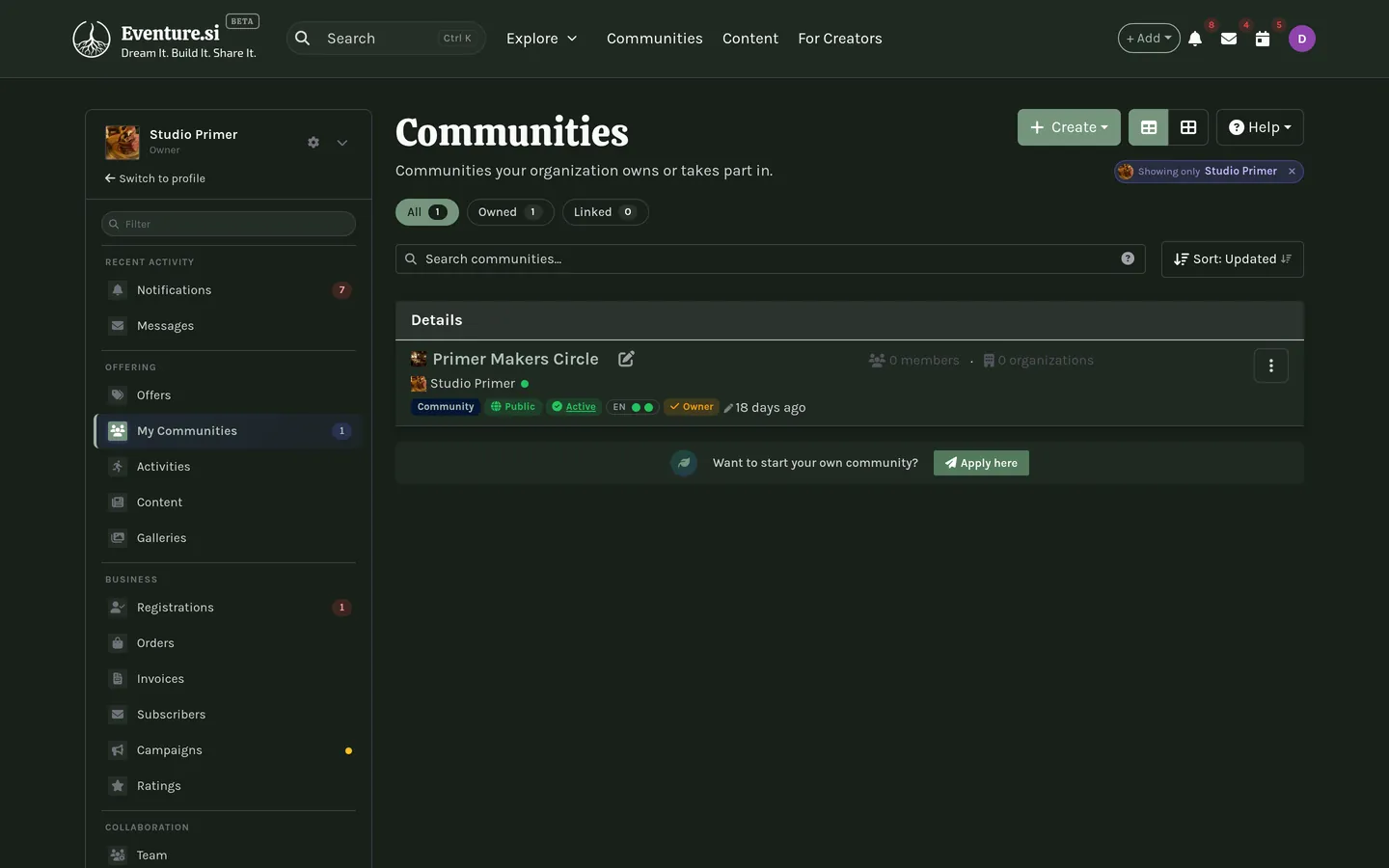Open the calendar icon in the header
Viewport: 1389px width, 868px height.
click(1263, 39)
